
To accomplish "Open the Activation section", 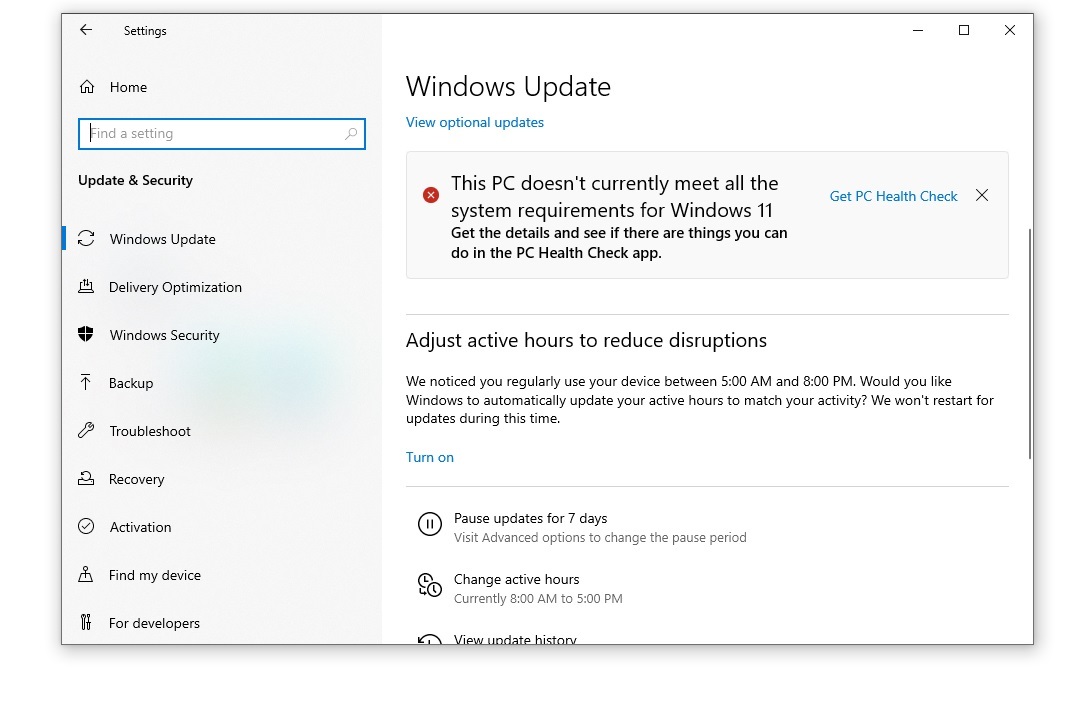I will pyautogui.click(x=140, y=527).
